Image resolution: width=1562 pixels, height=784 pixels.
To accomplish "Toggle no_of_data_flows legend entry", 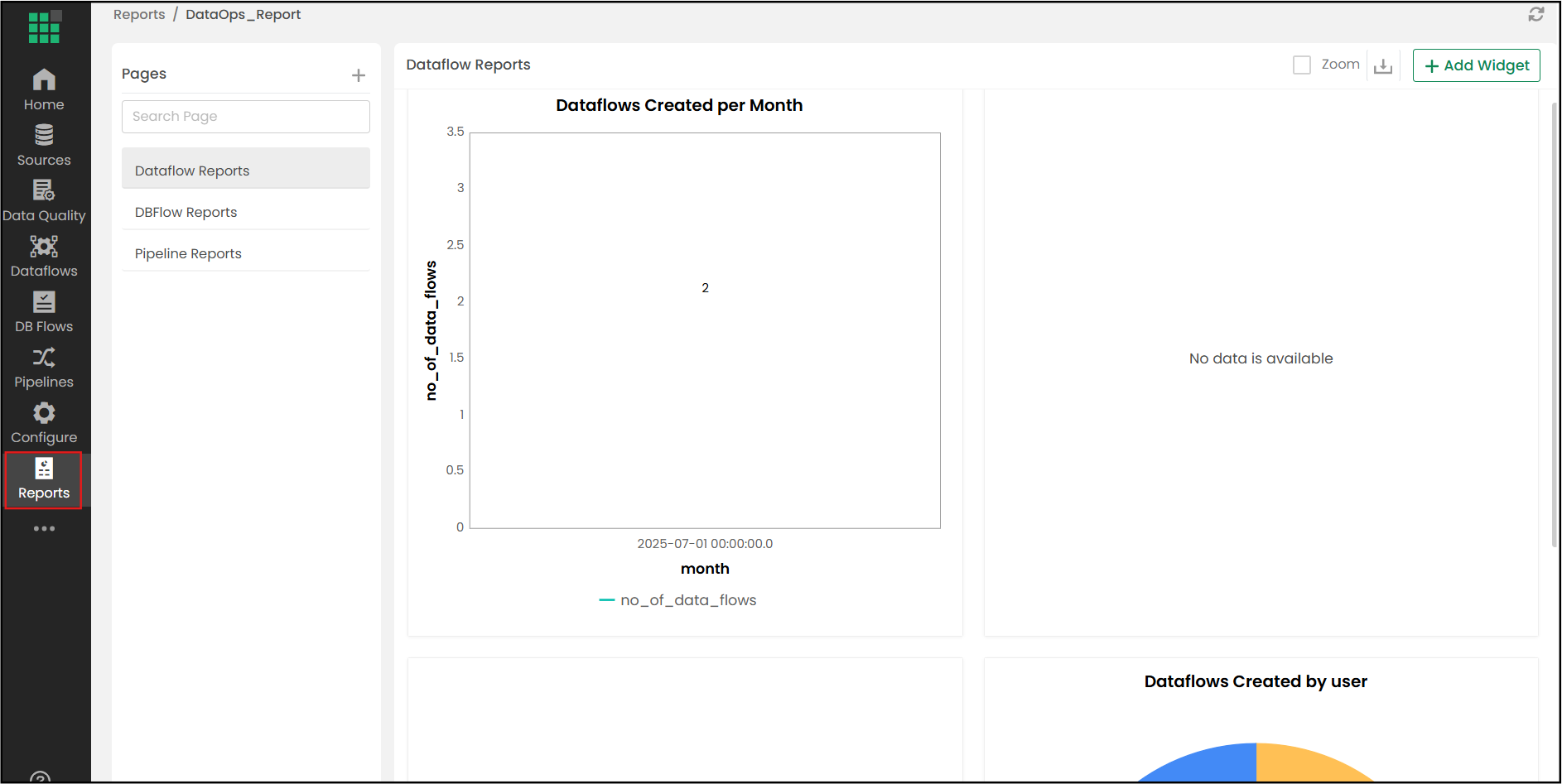I will coord(678,600).
